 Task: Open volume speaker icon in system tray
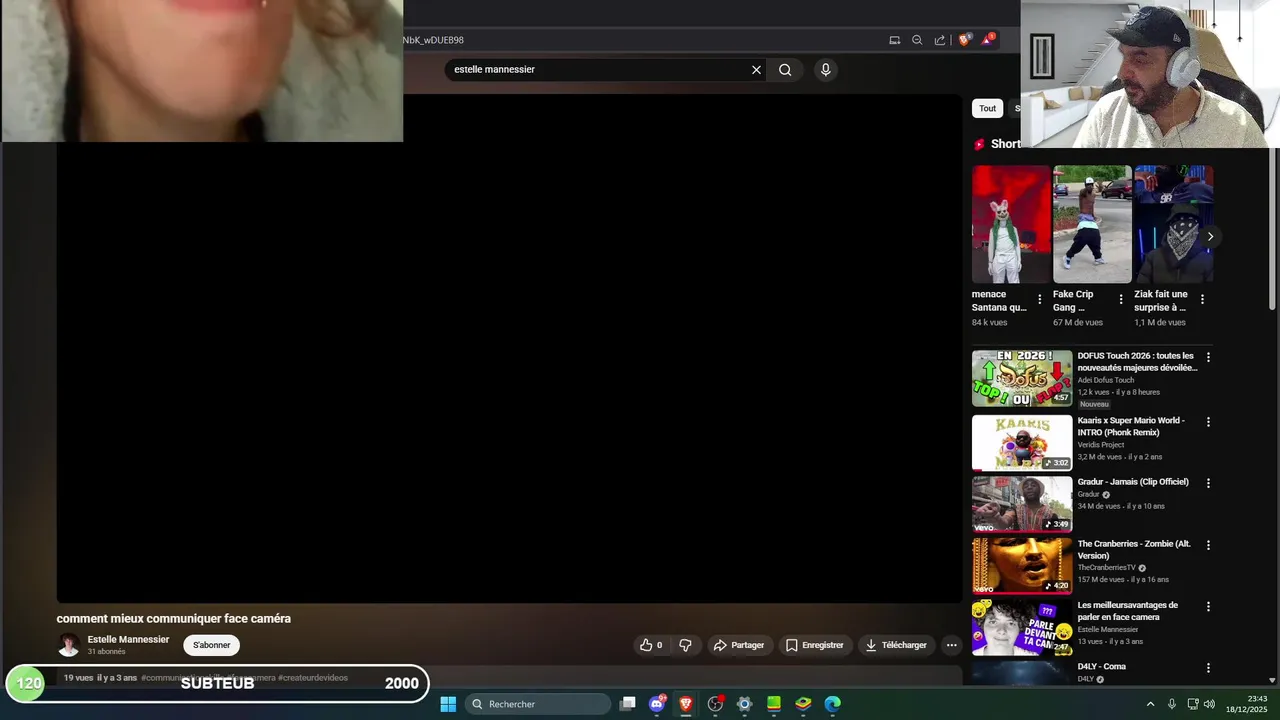(1209, 704)
